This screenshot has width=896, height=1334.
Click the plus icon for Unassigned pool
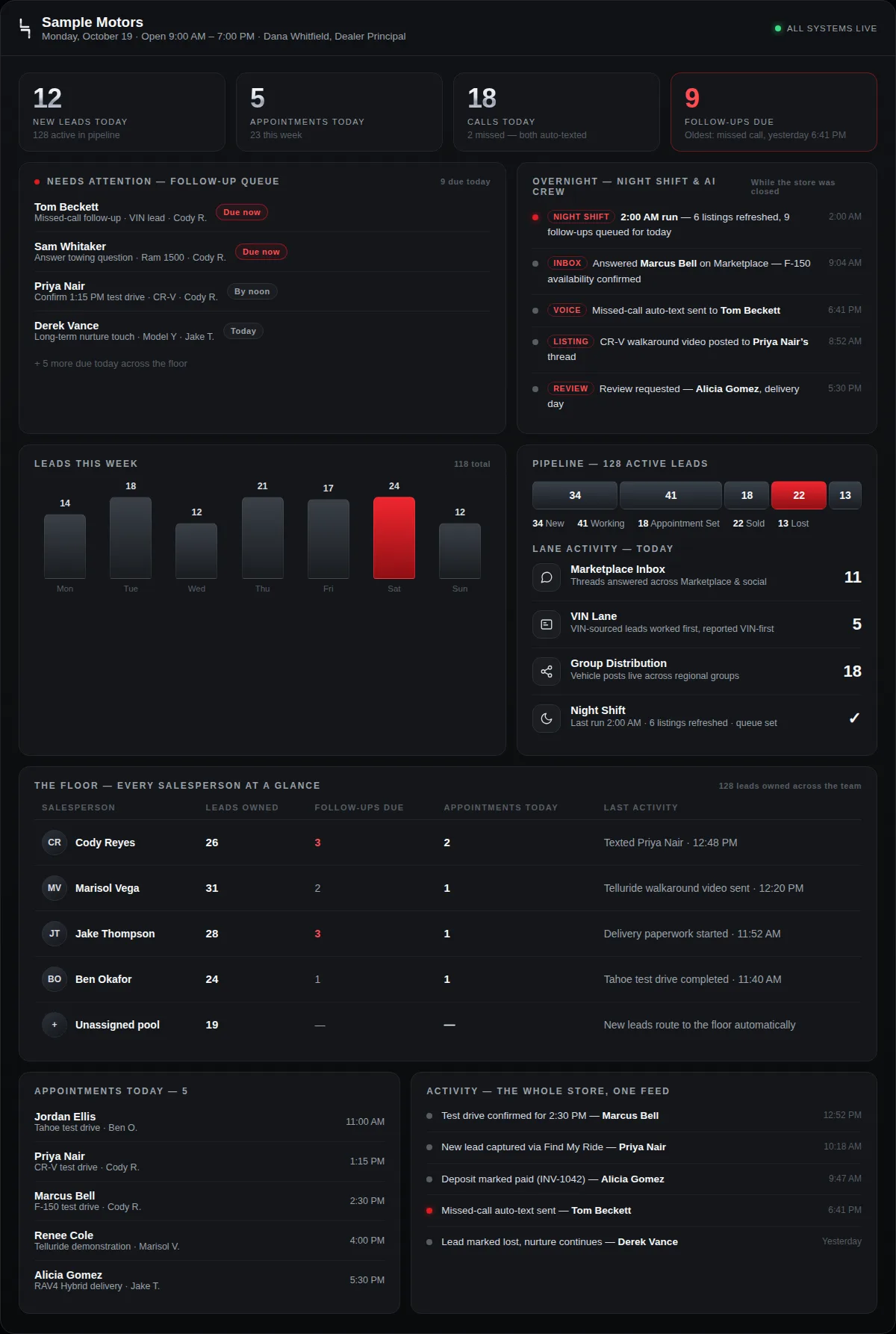(x=55, y=1025)
